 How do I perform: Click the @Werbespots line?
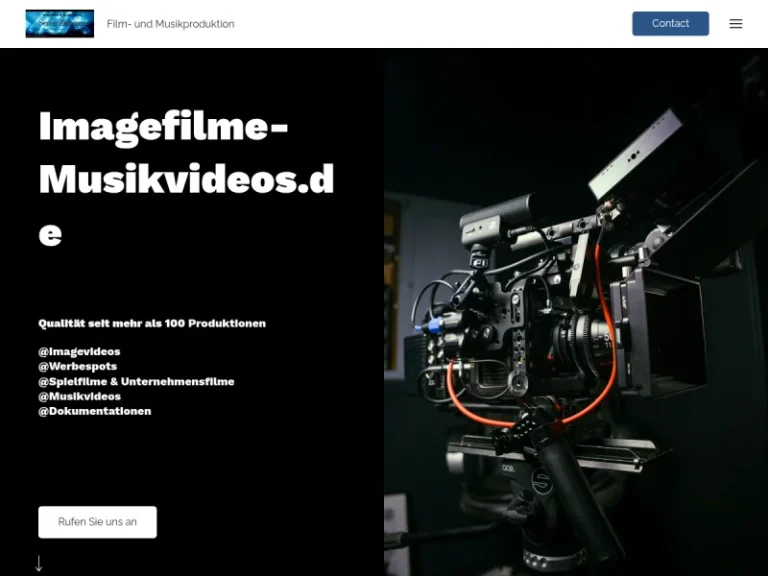pos(77,366)
